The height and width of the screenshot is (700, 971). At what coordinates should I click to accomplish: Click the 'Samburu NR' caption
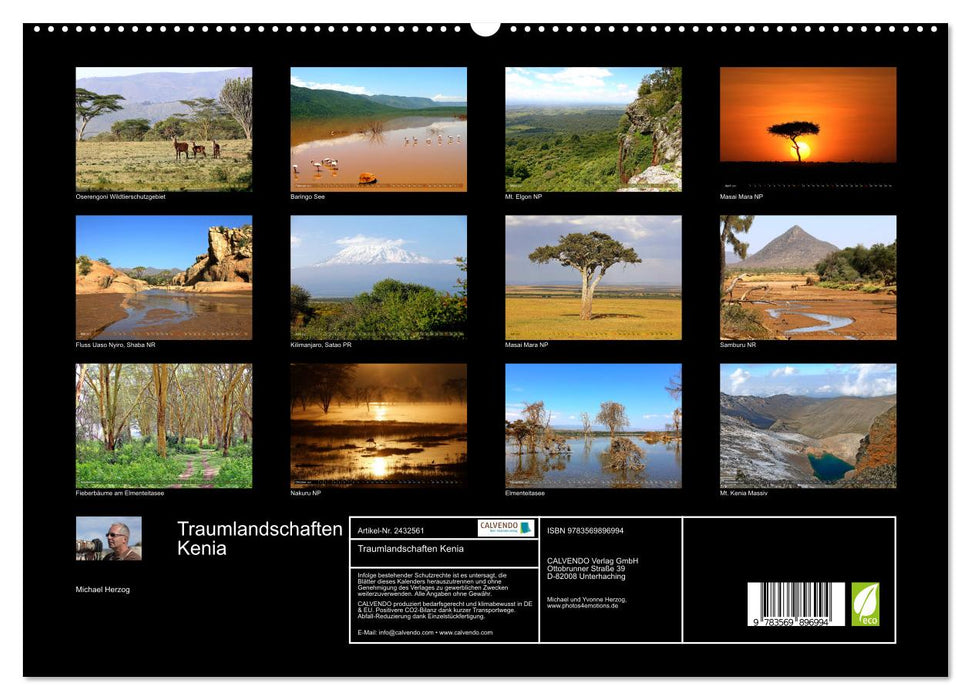point(738,345)
